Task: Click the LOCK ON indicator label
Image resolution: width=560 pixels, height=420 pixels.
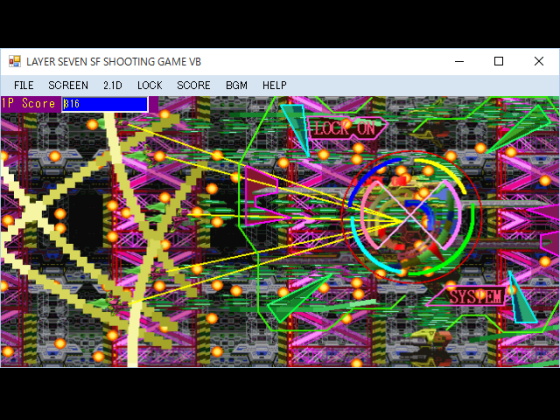Action: coord(345,129)
